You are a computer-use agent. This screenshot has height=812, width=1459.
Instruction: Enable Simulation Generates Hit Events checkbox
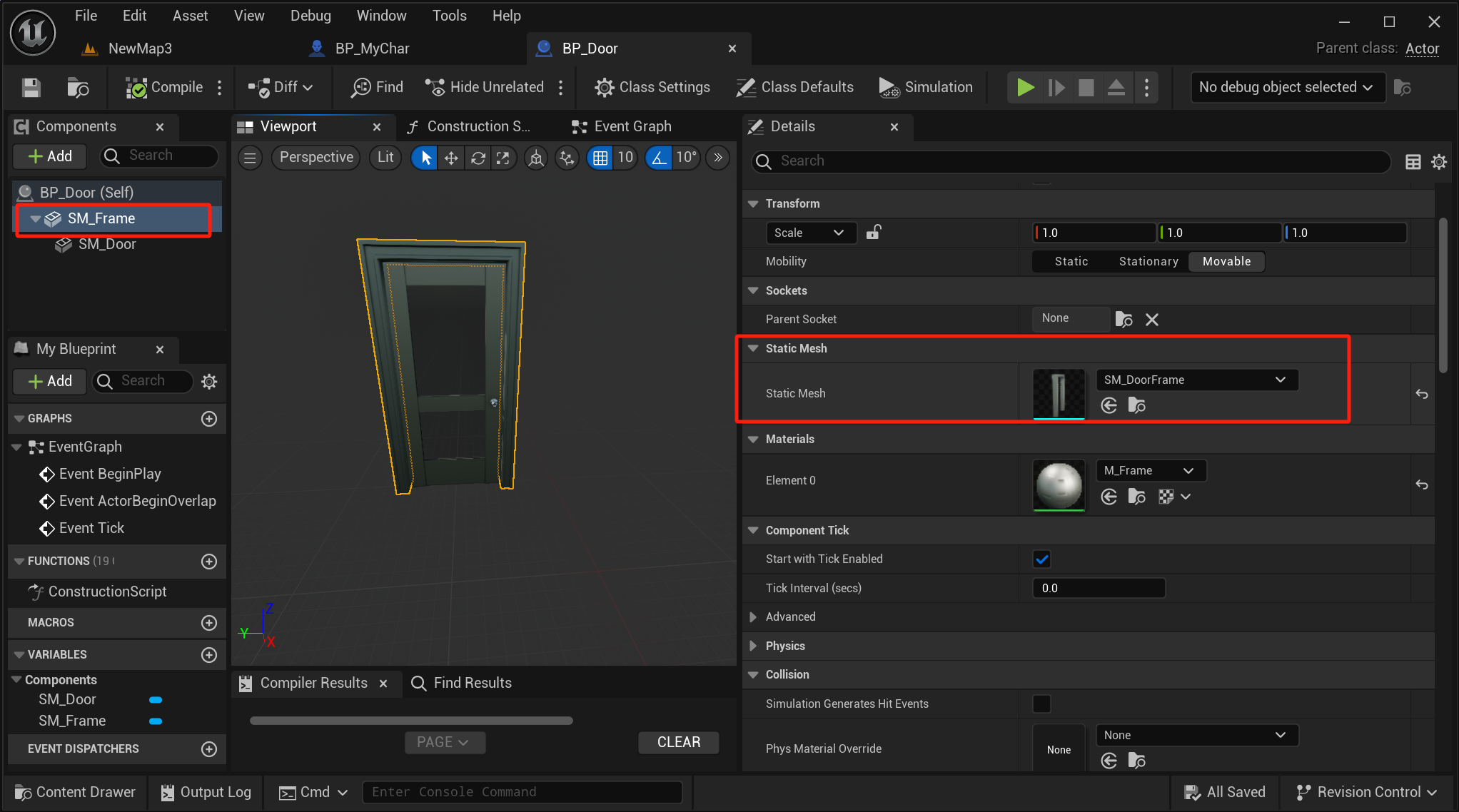pos(1041,704)
